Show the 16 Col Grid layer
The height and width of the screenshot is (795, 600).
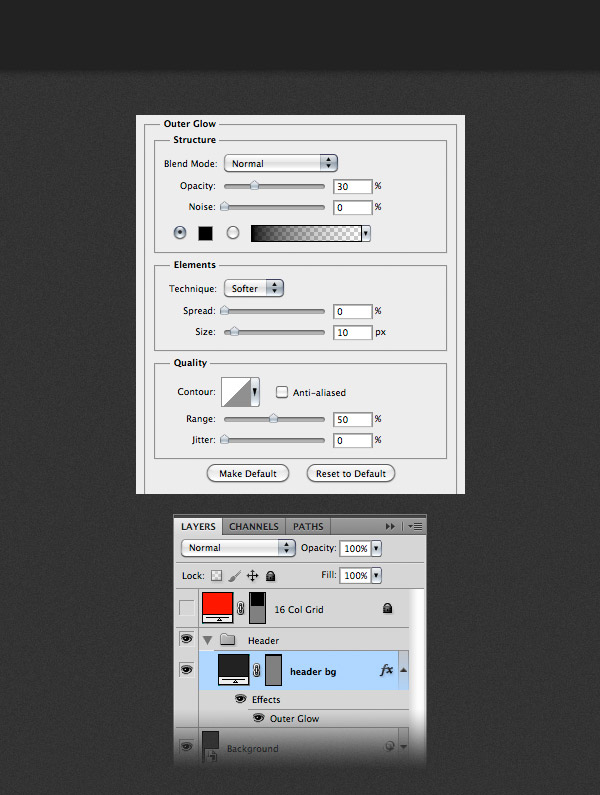187,608
